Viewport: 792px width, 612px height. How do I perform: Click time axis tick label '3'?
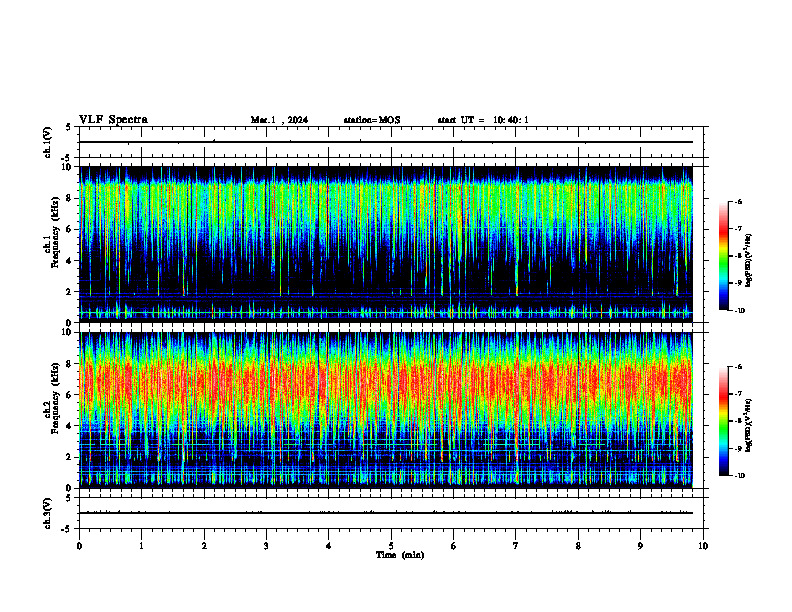[266, 546]
